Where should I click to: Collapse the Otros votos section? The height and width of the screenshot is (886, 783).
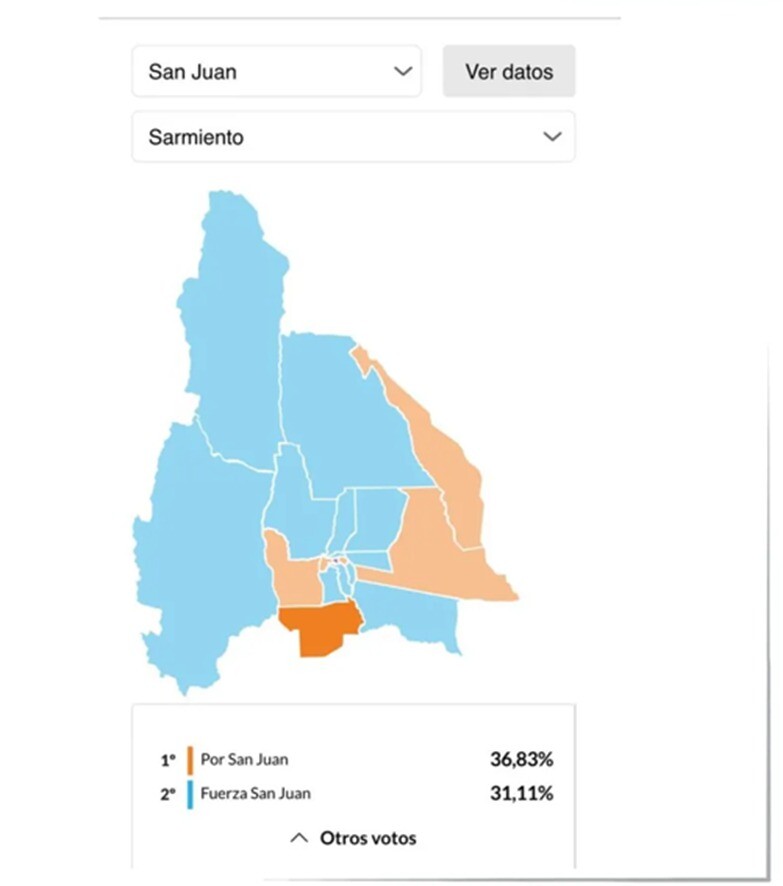(x=297, y=837)
